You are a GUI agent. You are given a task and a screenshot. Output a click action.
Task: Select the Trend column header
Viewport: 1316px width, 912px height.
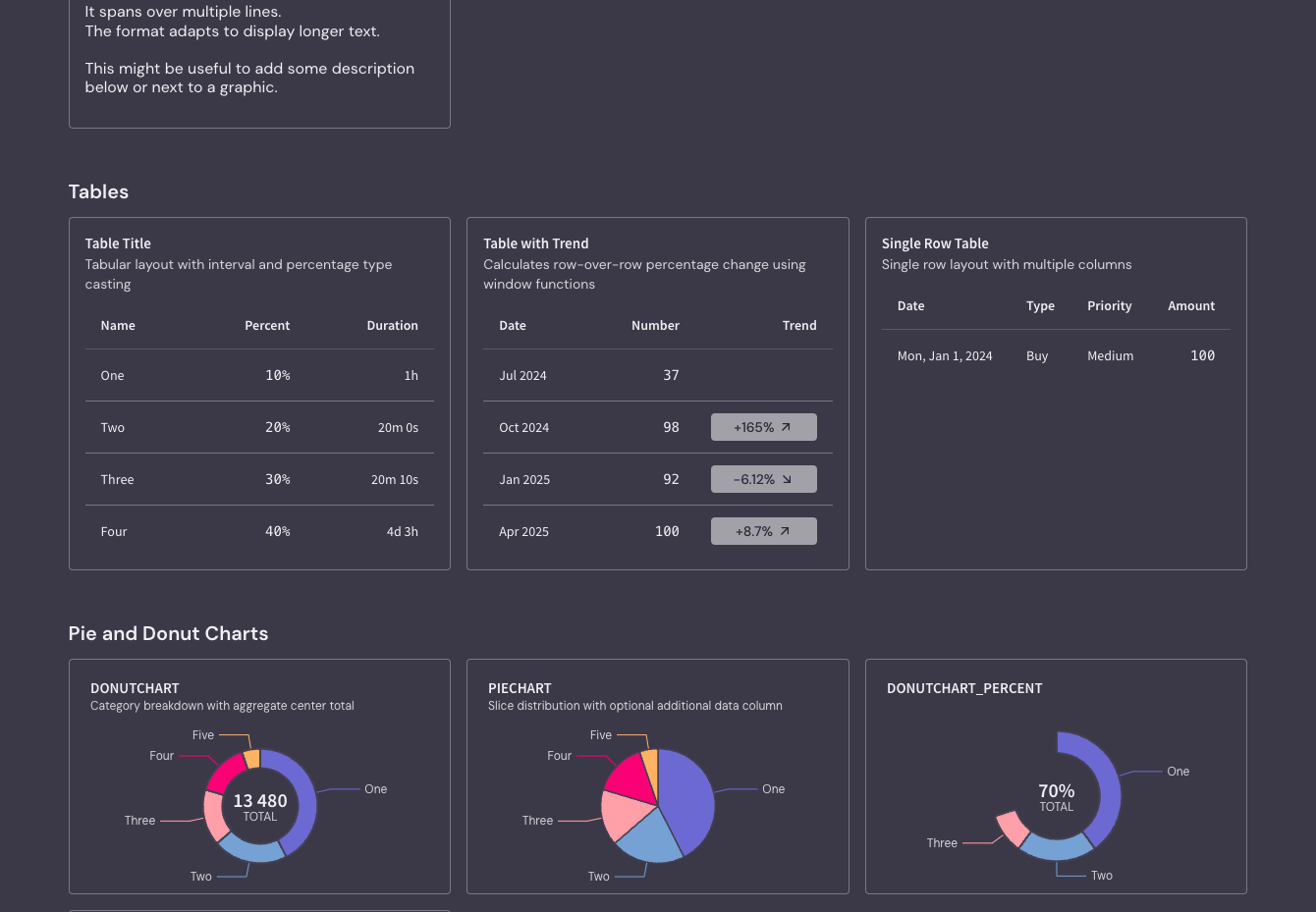pyautogui.click(x=799, y=326)
